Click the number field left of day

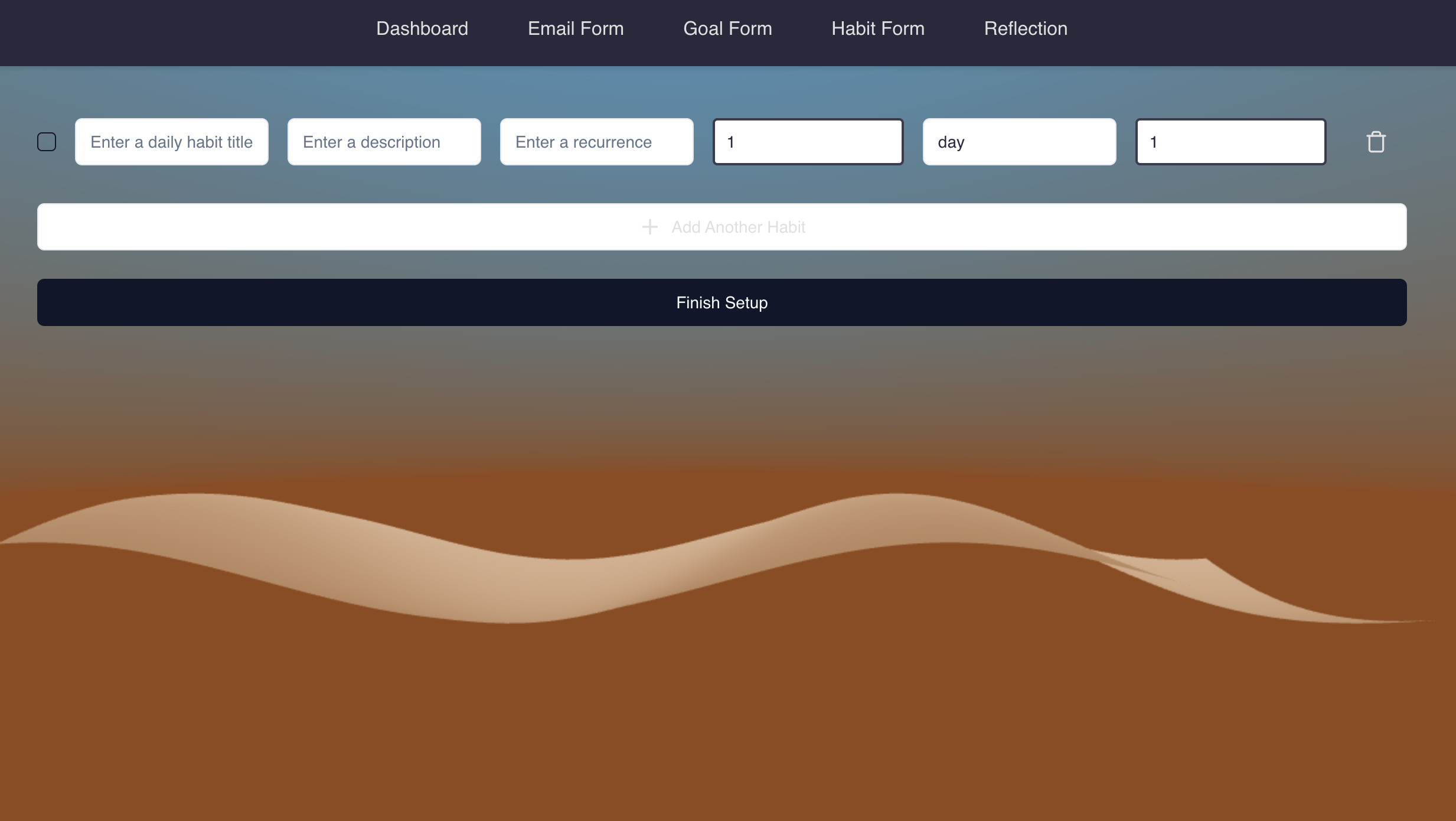point(808,142)
